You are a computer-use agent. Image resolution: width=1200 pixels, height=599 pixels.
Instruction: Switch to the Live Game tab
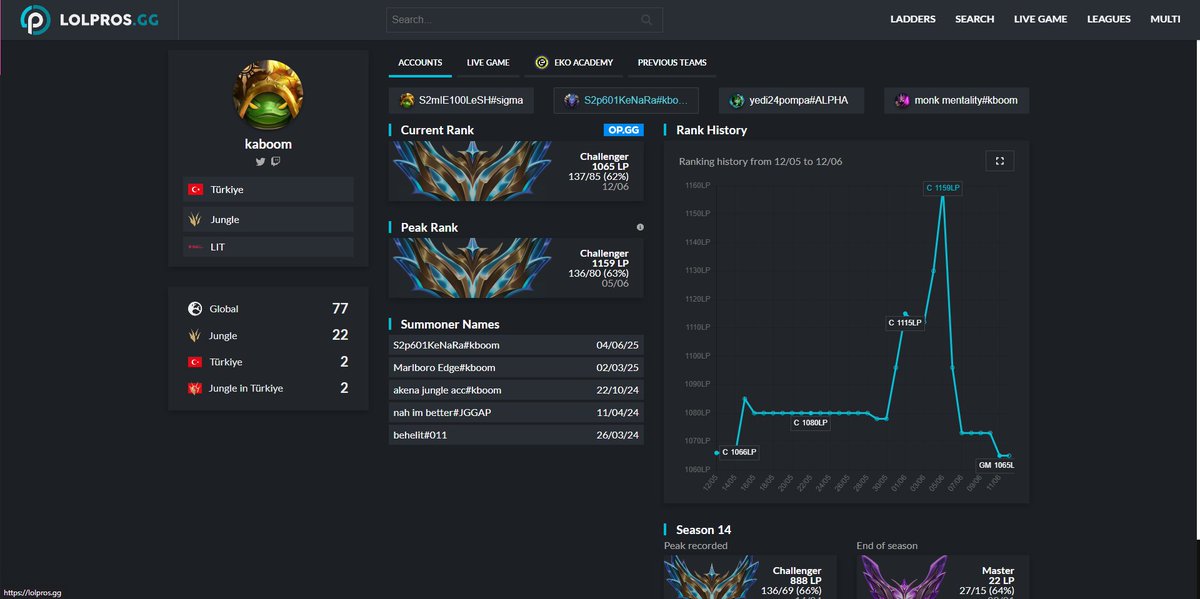(x=488, y=62)
